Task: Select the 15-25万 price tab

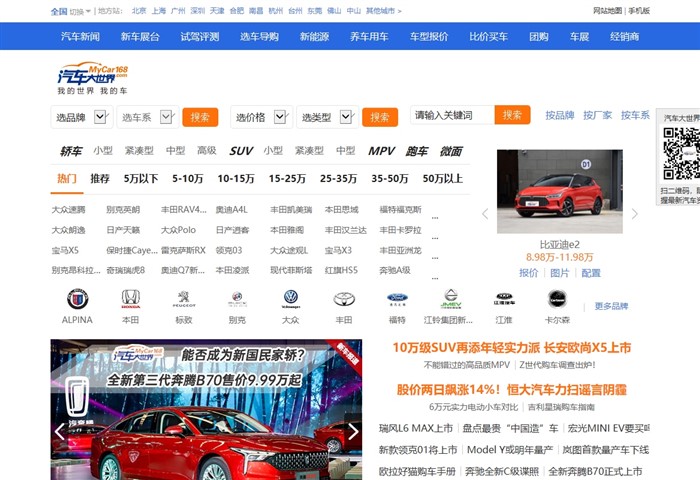Action: (287, 179)
